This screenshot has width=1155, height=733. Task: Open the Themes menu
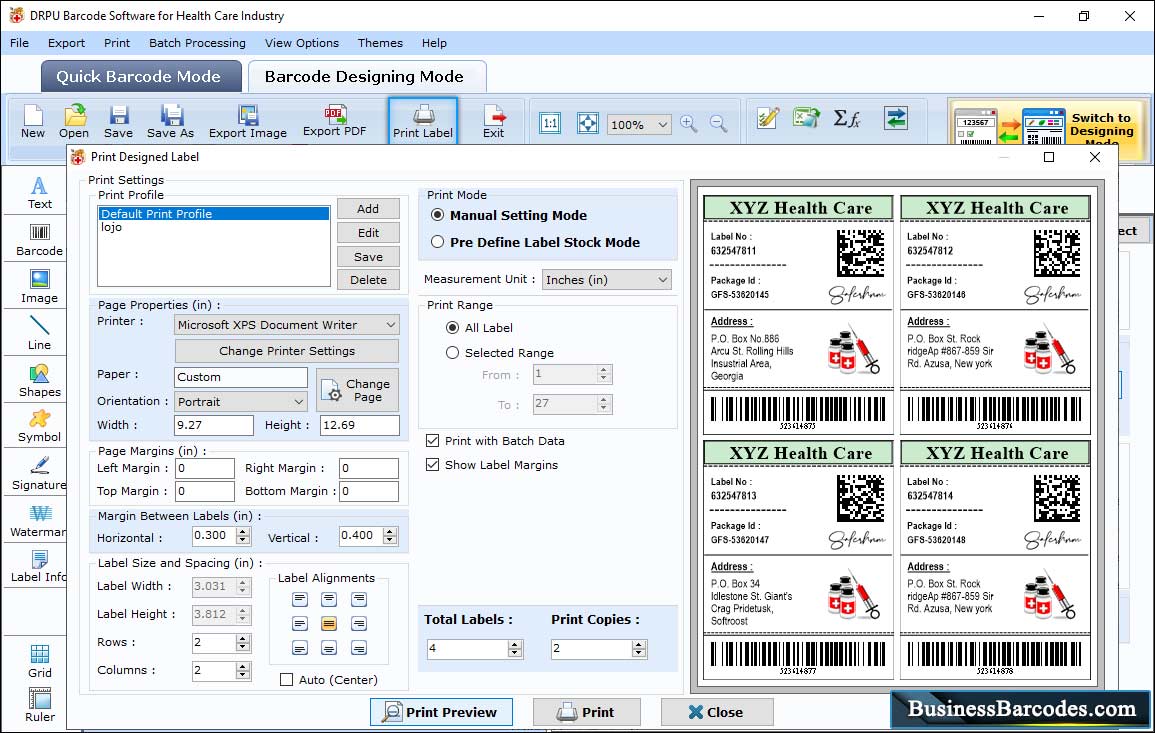[x=380, y=43]
